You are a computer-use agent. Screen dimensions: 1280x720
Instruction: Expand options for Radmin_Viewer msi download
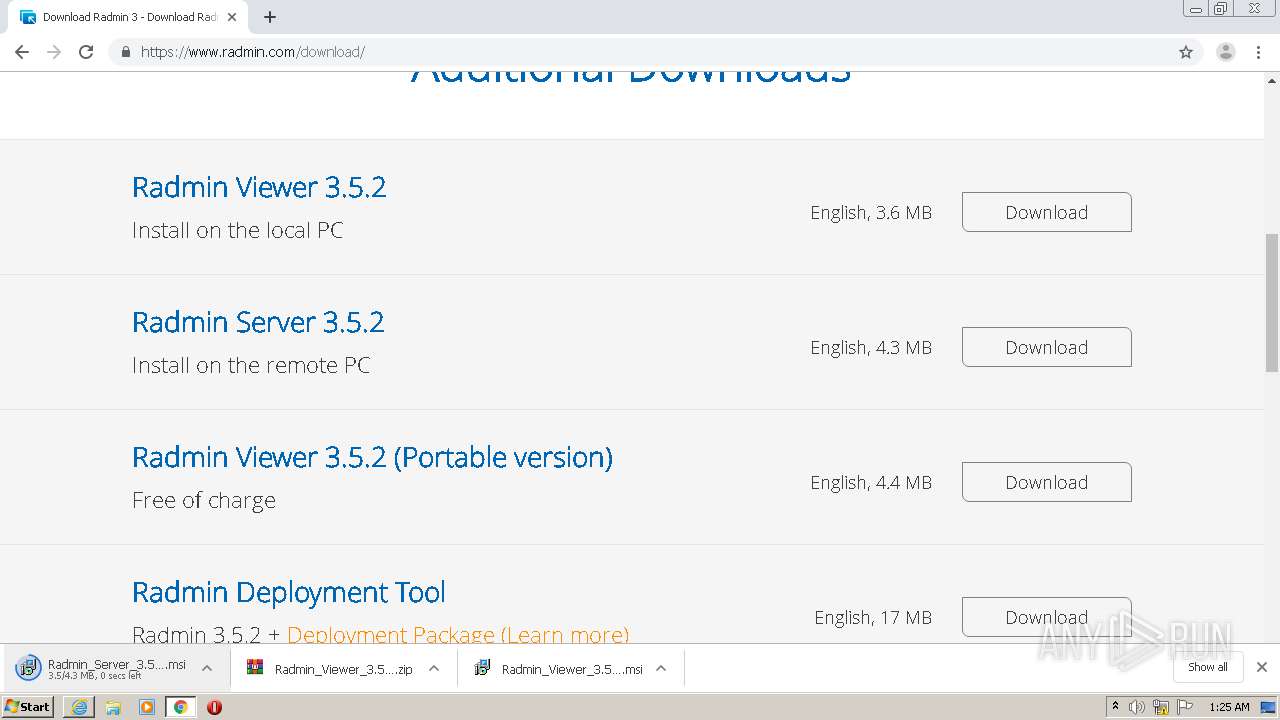pos(661,669)
